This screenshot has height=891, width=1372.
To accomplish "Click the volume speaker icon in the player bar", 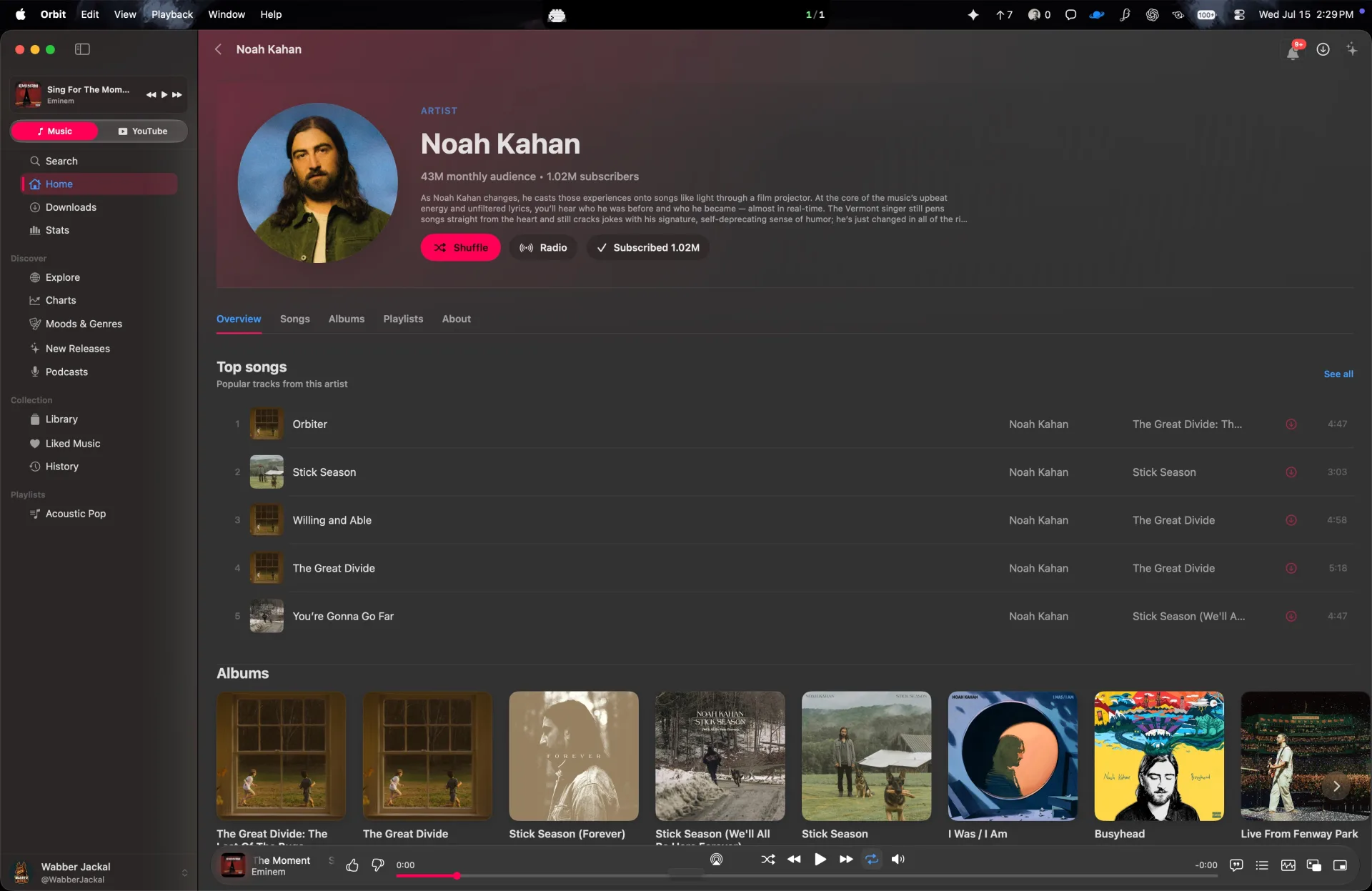I will click(898, 860).
